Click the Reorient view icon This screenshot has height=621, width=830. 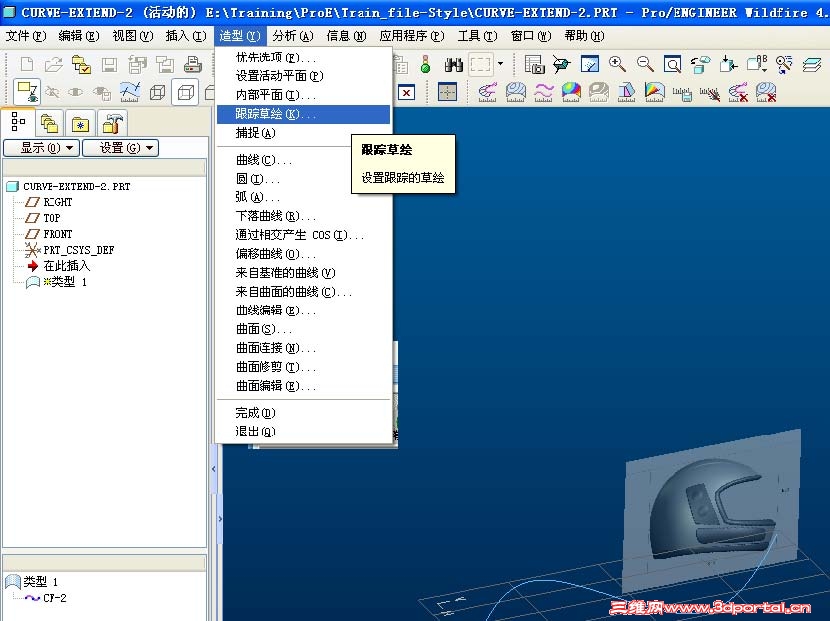(700, 65)
